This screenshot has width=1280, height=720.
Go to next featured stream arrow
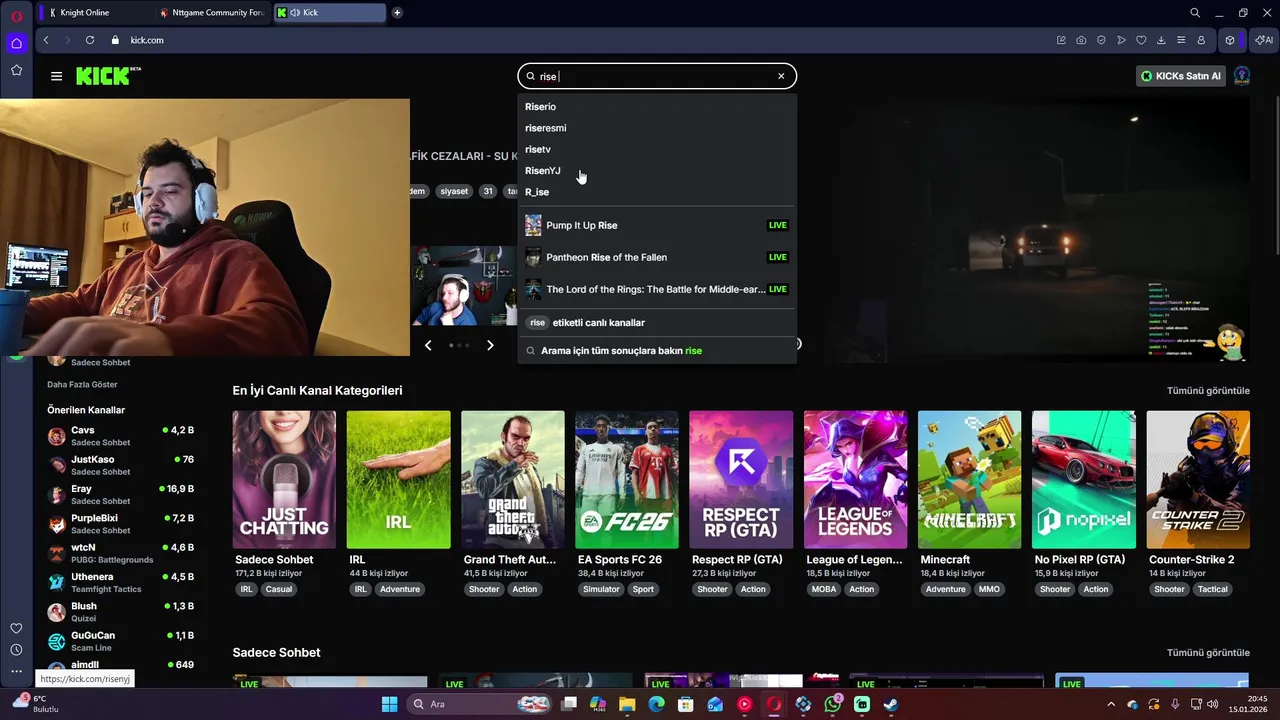(x=490, y=345)
